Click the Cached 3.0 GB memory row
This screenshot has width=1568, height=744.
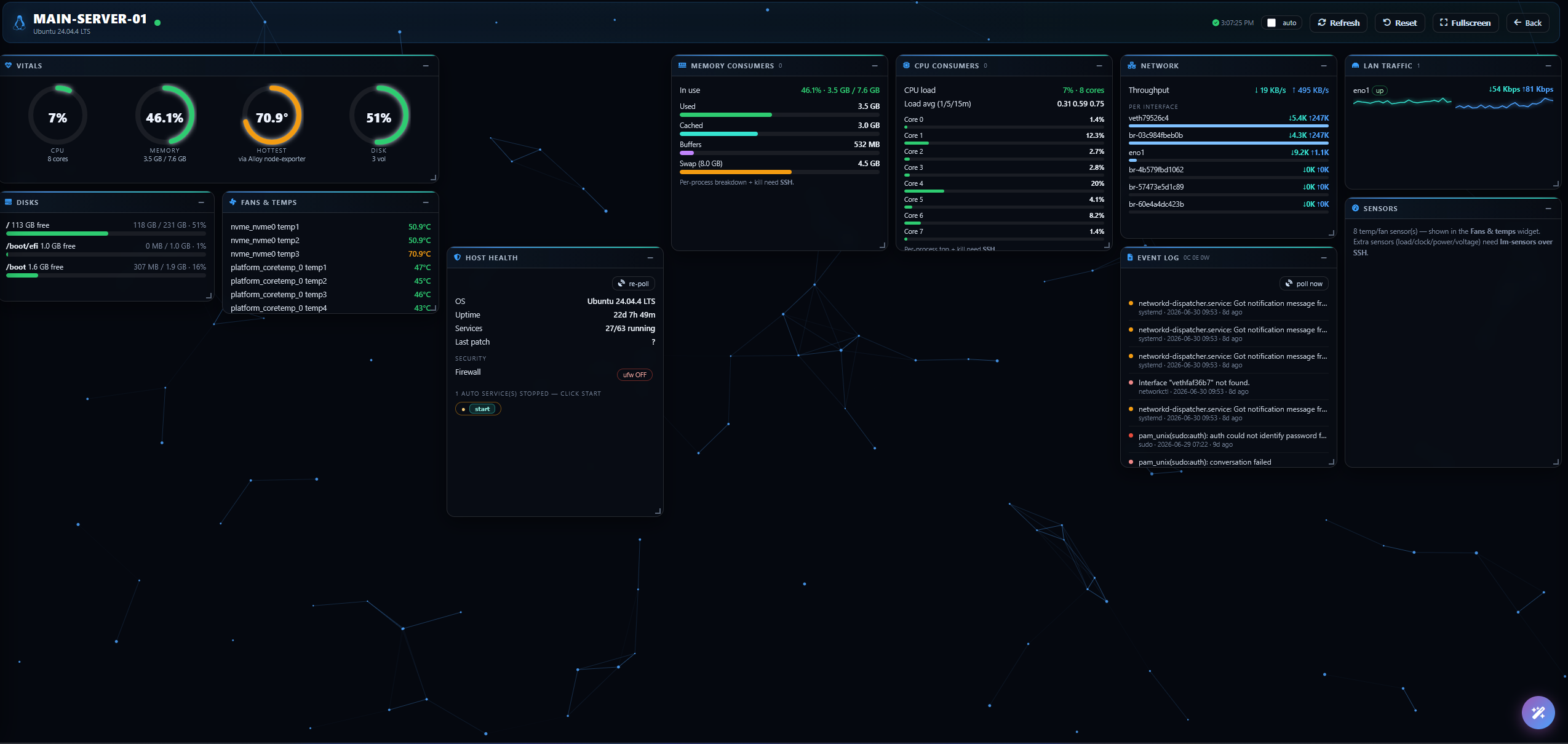coord(779,128)
